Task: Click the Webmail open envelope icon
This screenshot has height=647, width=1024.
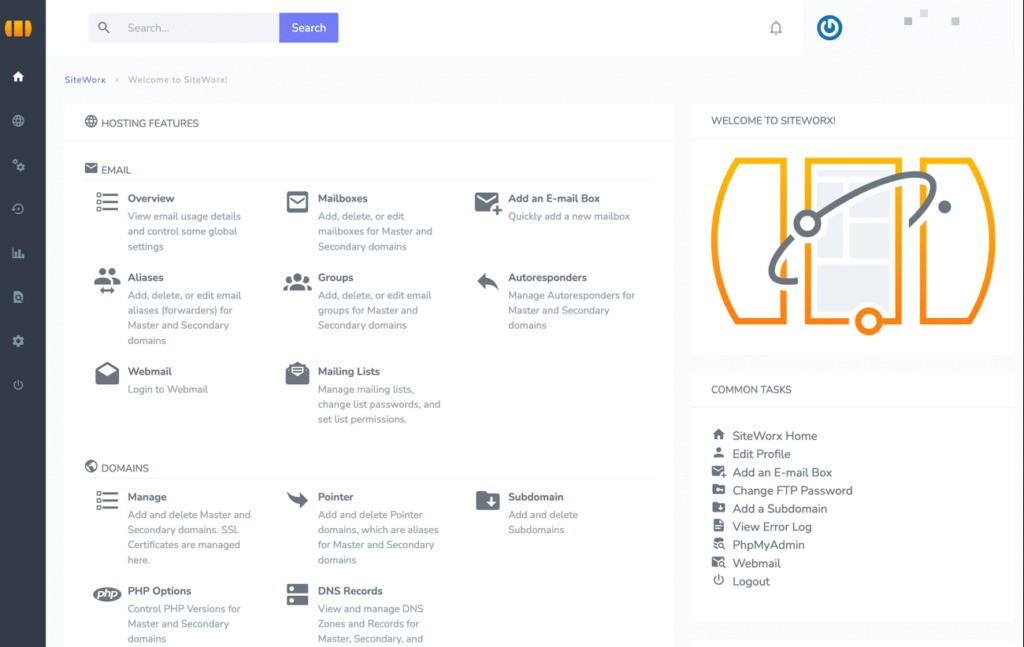Action: tap(107, 373)
